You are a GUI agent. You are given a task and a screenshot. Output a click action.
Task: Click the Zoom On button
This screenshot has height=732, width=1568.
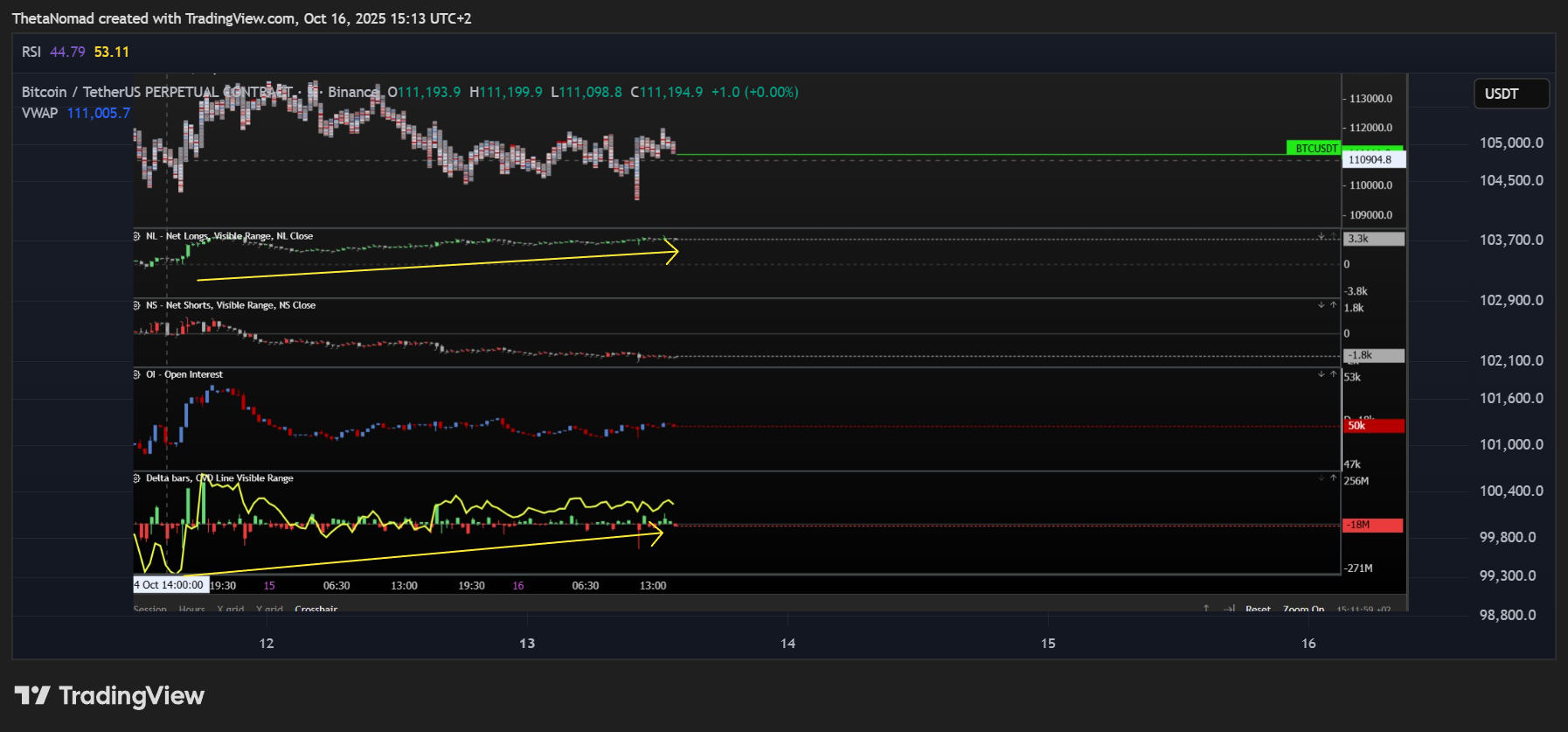1303,610
